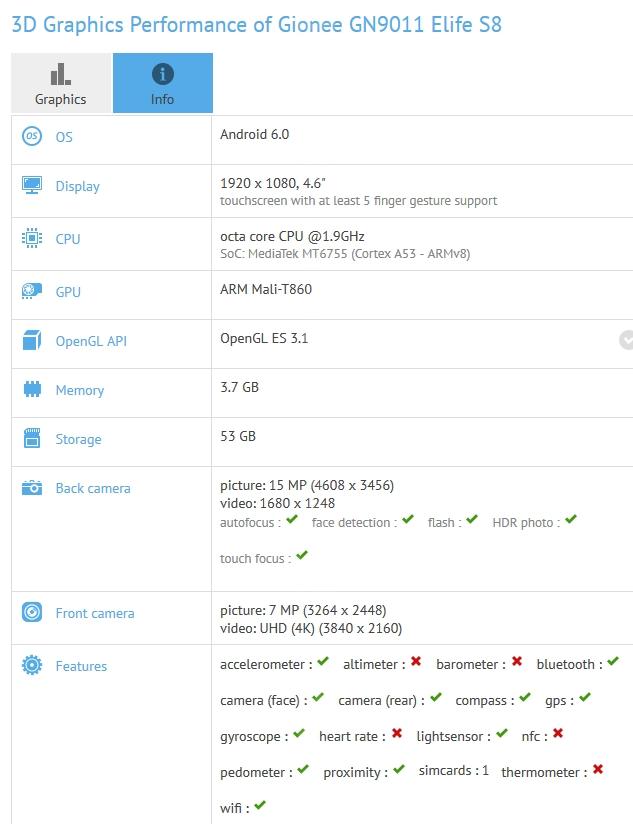Switch to the Graphics tab
The width and height of the screenshot is (633, 824).
(60, 84)
